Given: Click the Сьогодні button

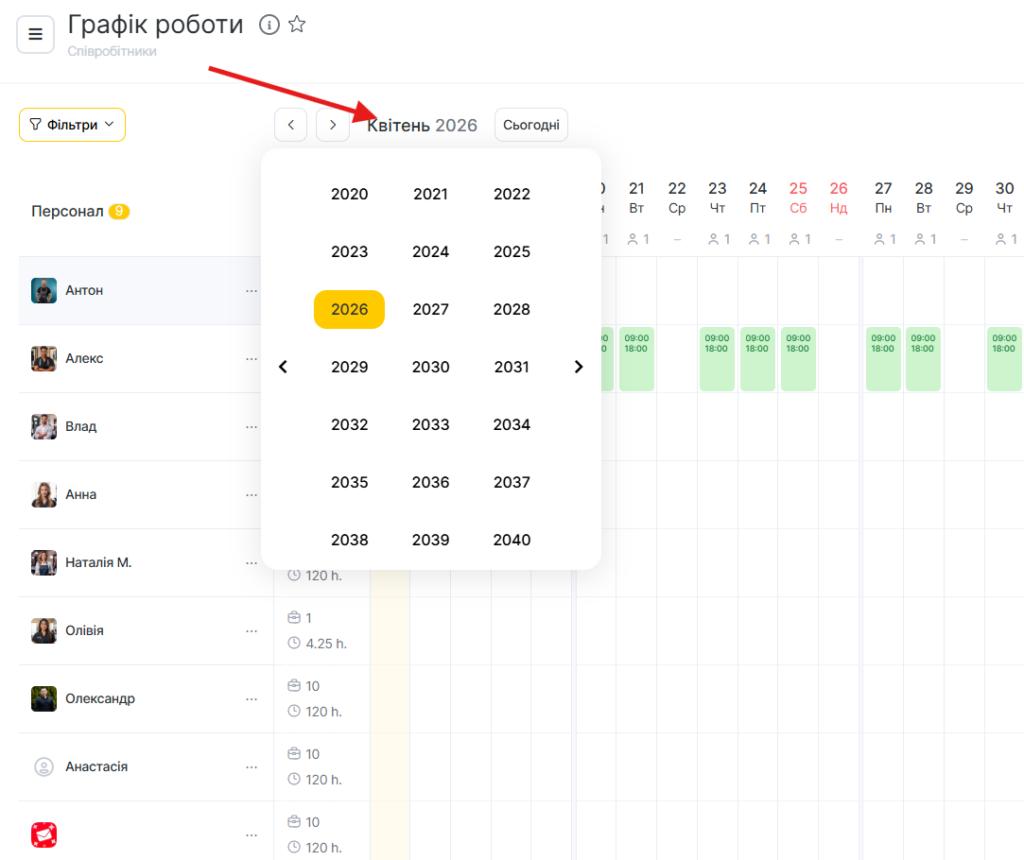Looking at the screenshot, I should tap(531, 125).
